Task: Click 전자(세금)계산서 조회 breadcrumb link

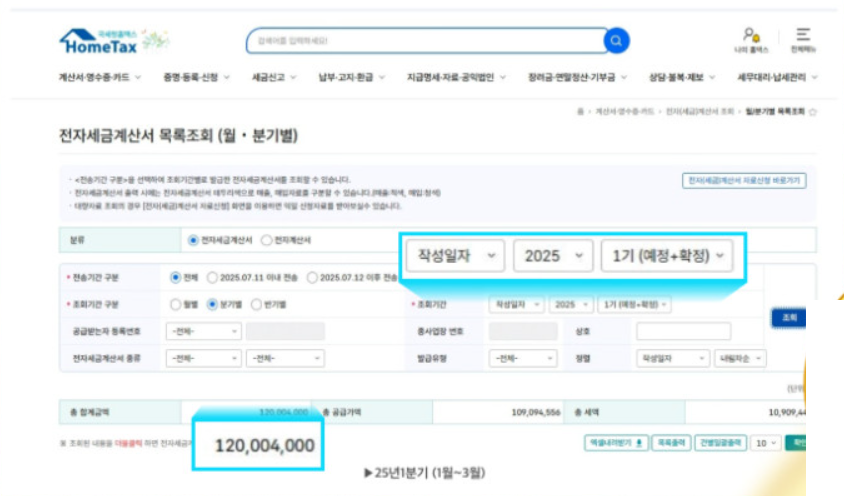Action: tap(700, 111)
